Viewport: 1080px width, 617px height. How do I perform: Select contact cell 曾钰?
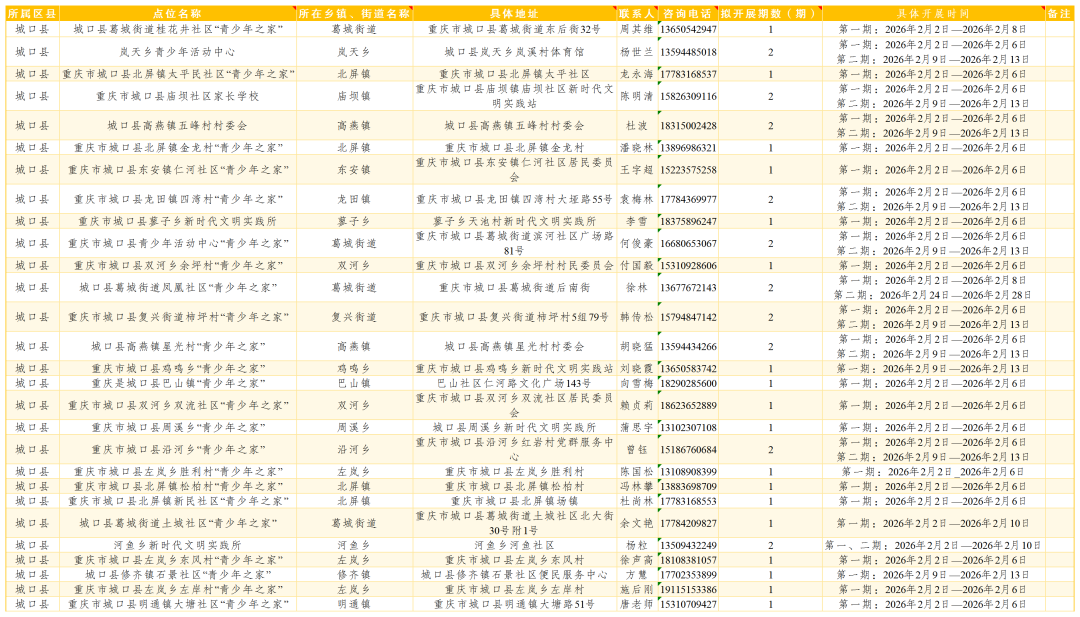point(637,450)
